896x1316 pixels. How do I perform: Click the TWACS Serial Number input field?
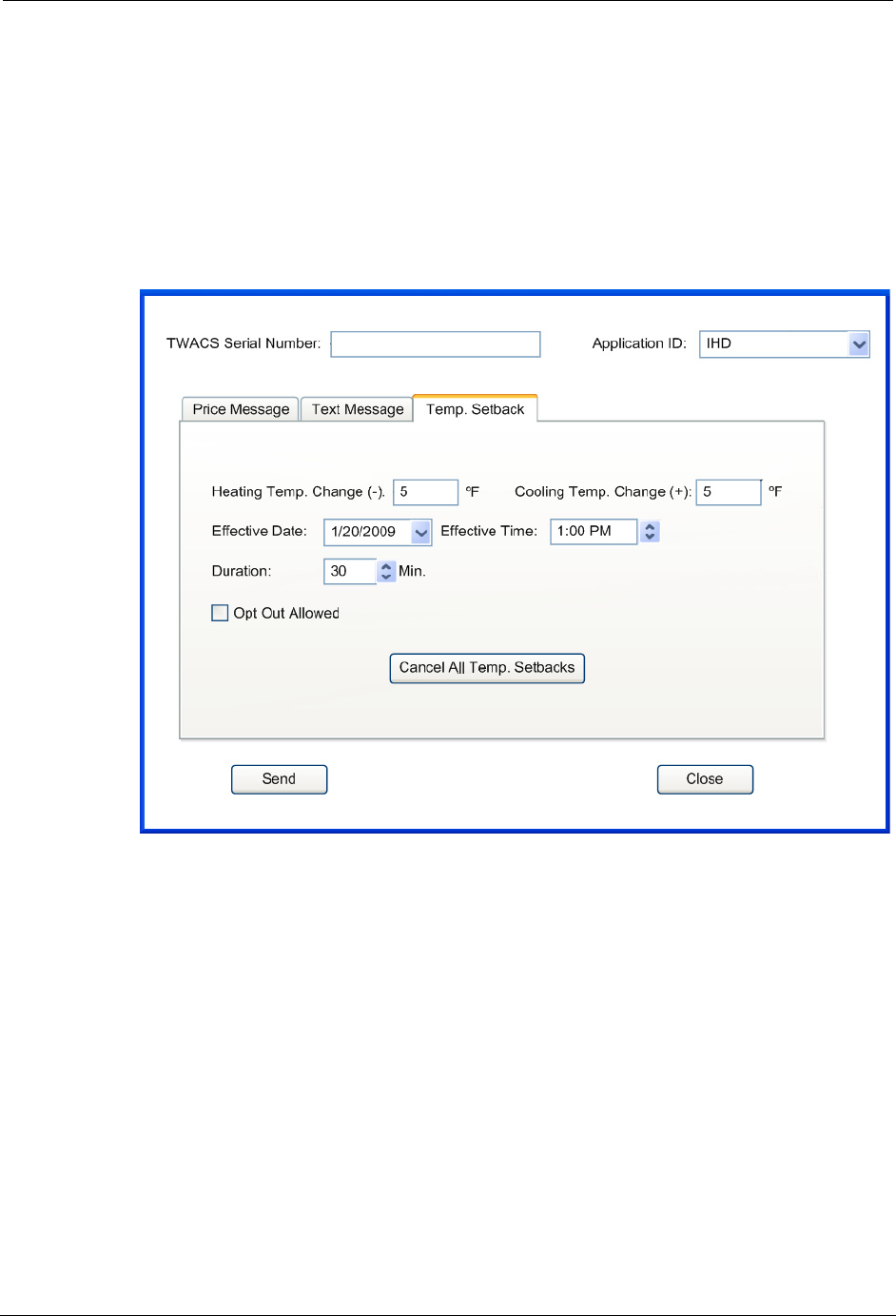(x=436, y=344)
